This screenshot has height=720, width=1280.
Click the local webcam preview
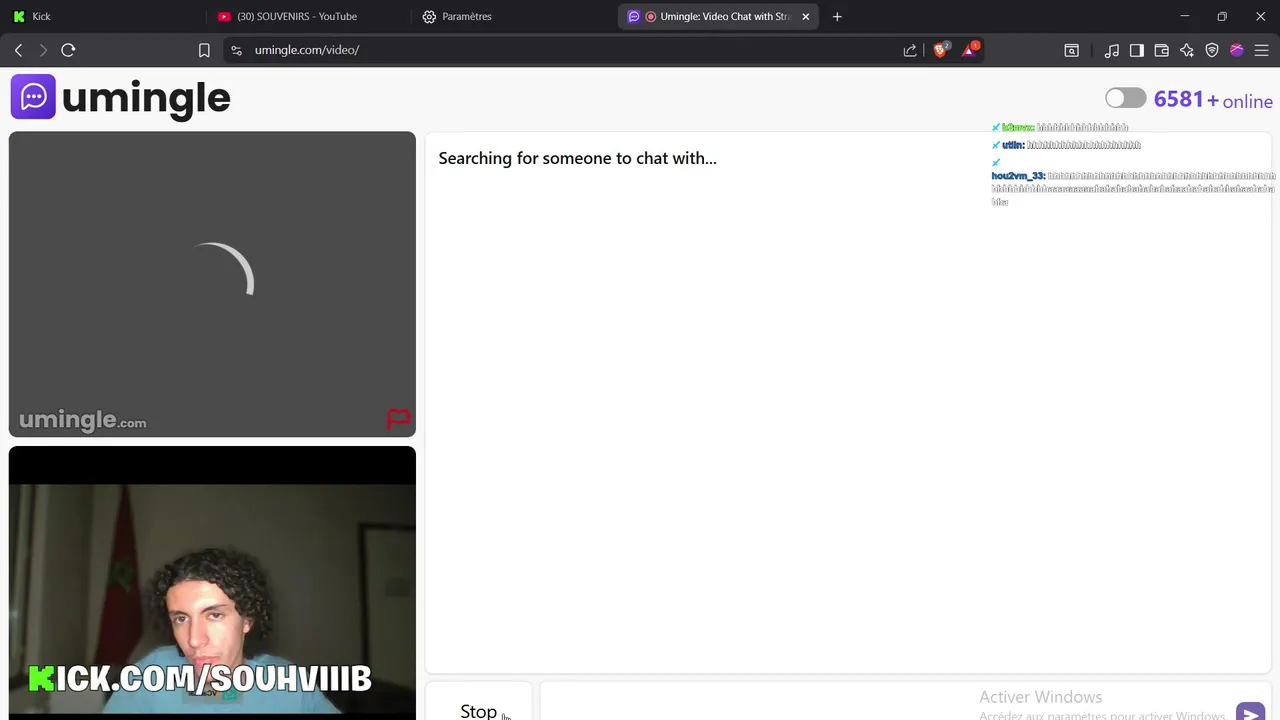pyautogui.click(x=212, y=583)
